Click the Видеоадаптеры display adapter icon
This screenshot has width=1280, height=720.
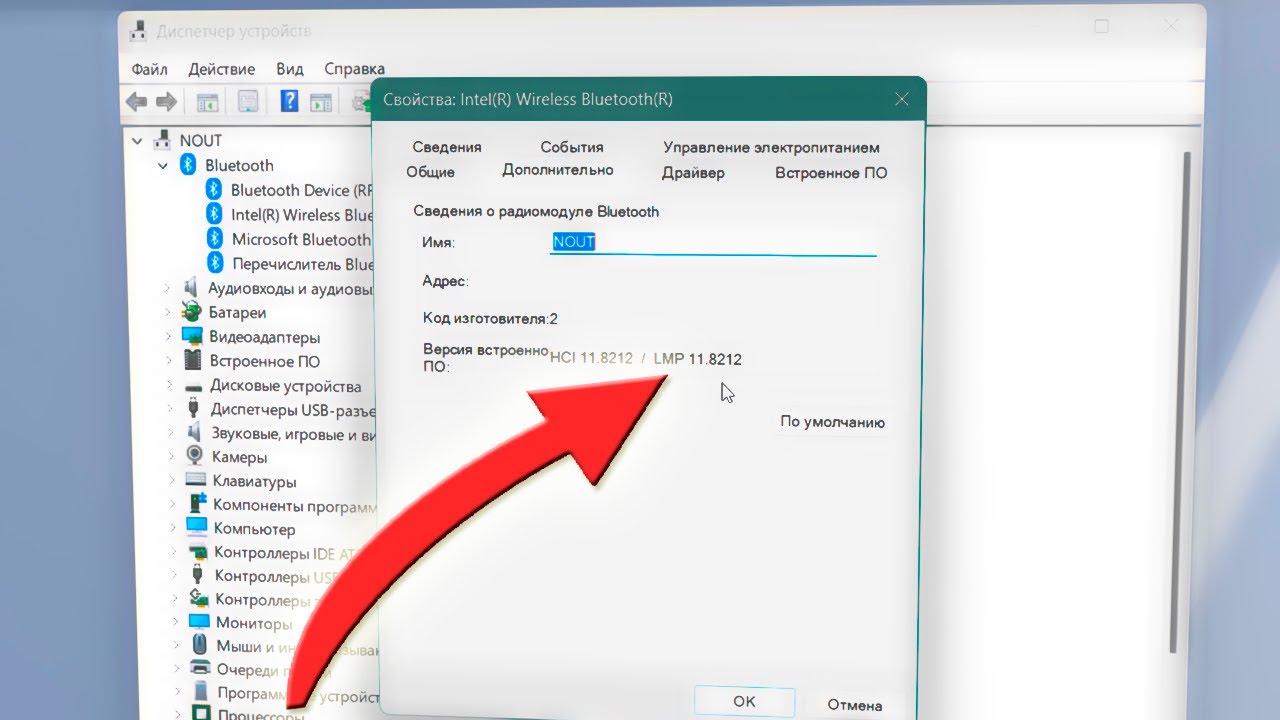(x=193, y=337)
